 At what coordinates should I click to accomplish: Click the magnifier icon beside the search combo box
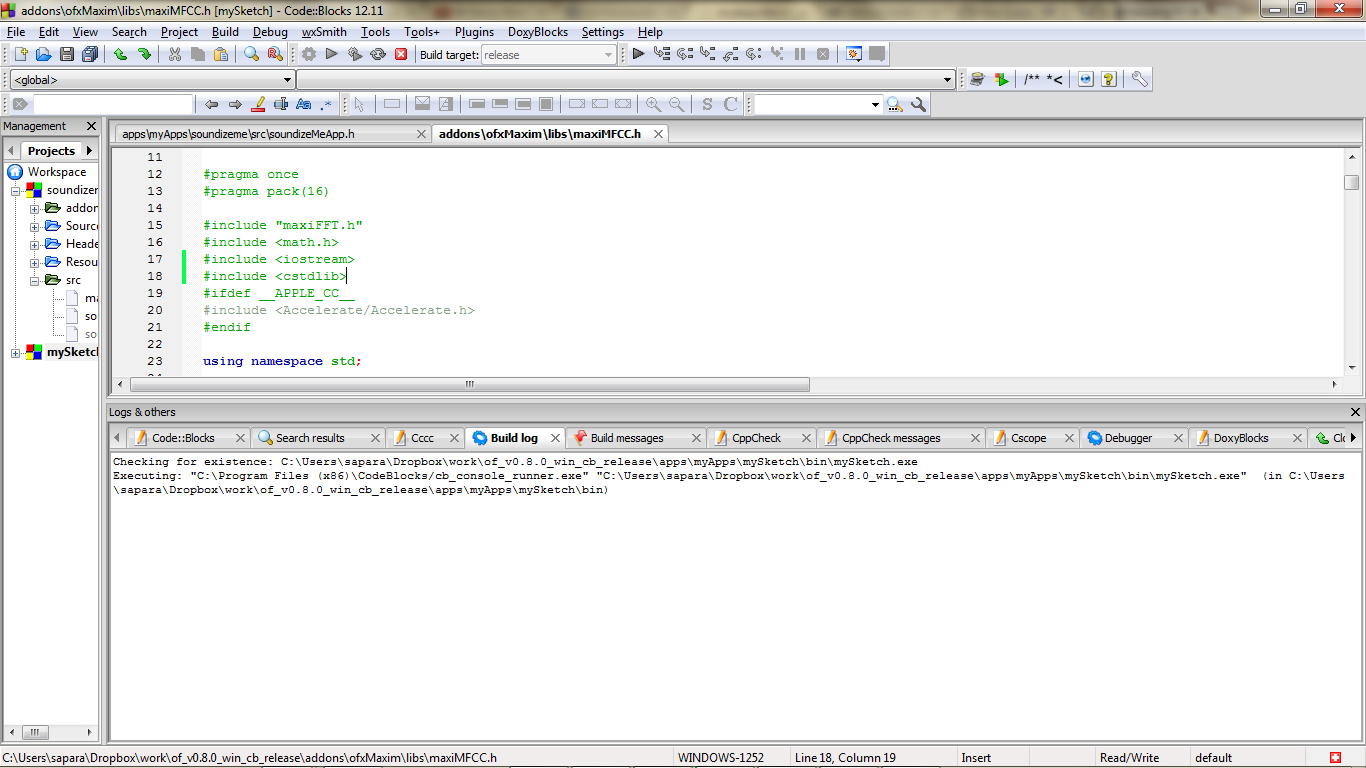coord(894,104)
